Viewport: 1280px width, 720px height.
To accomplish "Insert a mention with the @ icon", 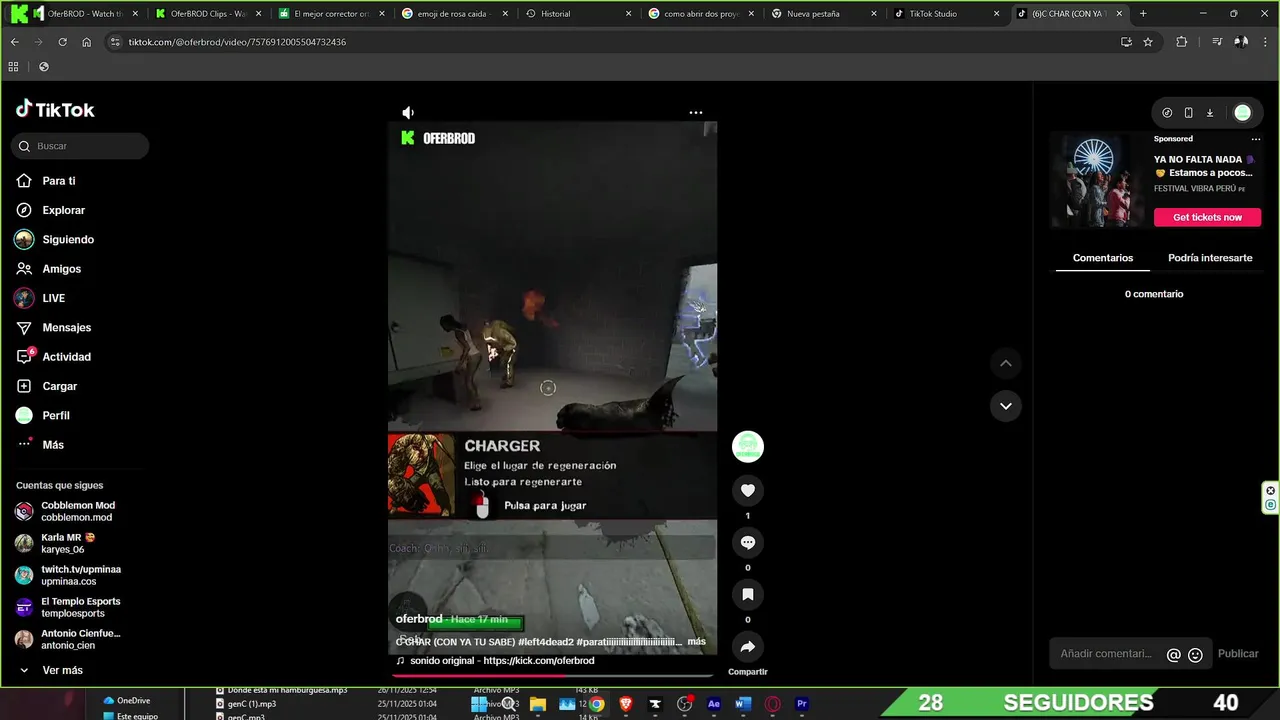I will (x=1174, y=655).
